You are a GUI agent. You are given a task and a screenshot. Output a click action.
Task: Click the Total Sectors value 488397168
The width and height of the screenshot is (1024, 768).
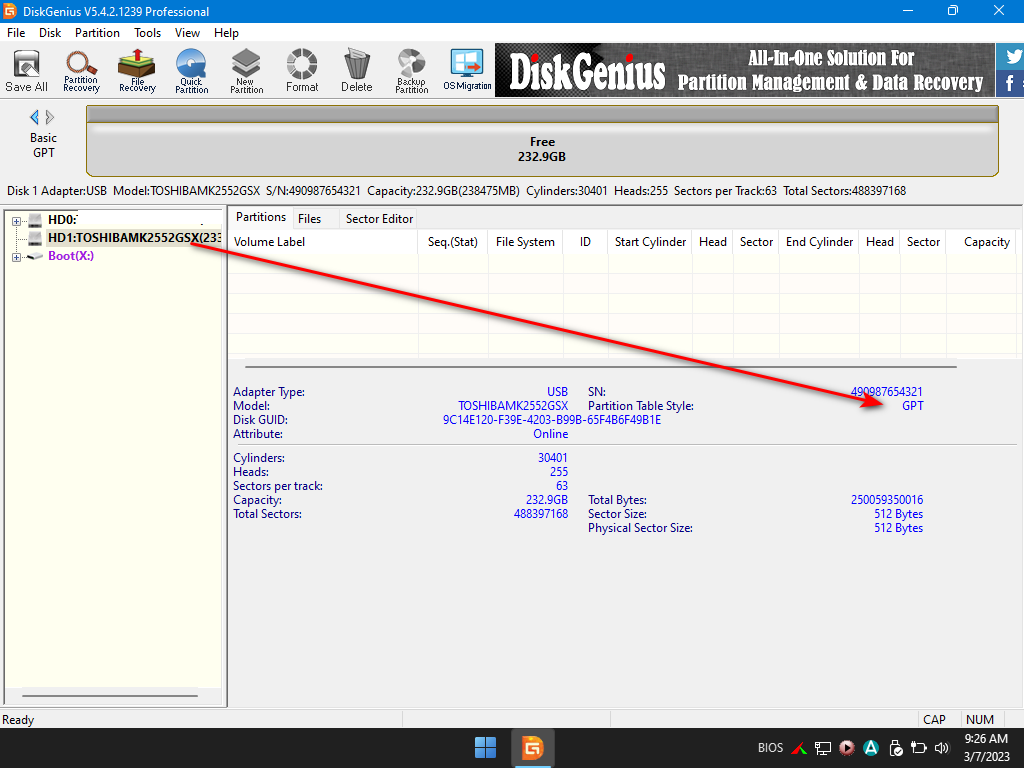[541, 514]
